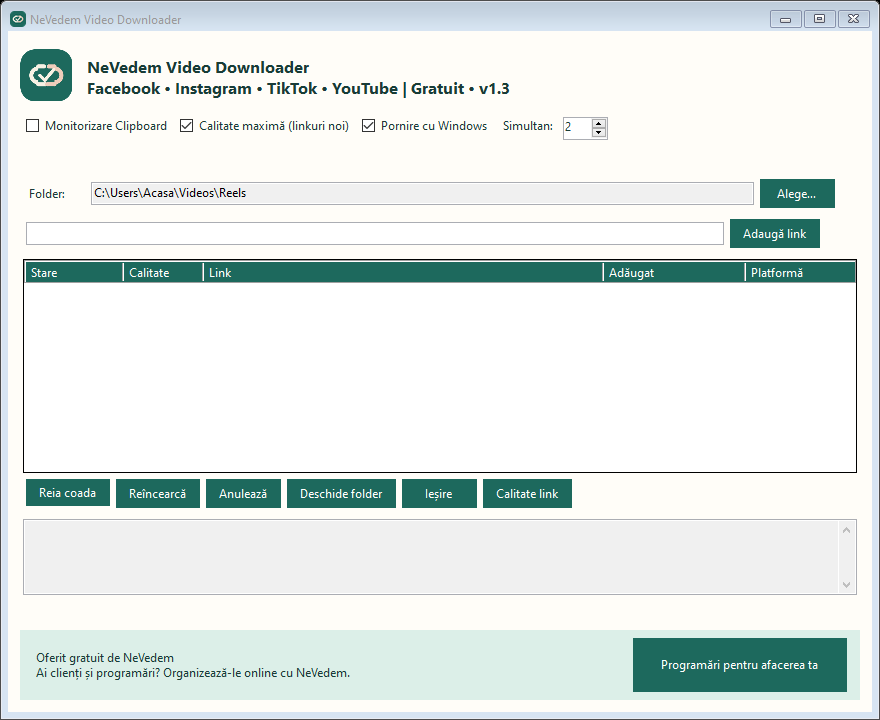Click the Ieșire button
The width and height of the screenshot is (880, 720).
point(439,493)
